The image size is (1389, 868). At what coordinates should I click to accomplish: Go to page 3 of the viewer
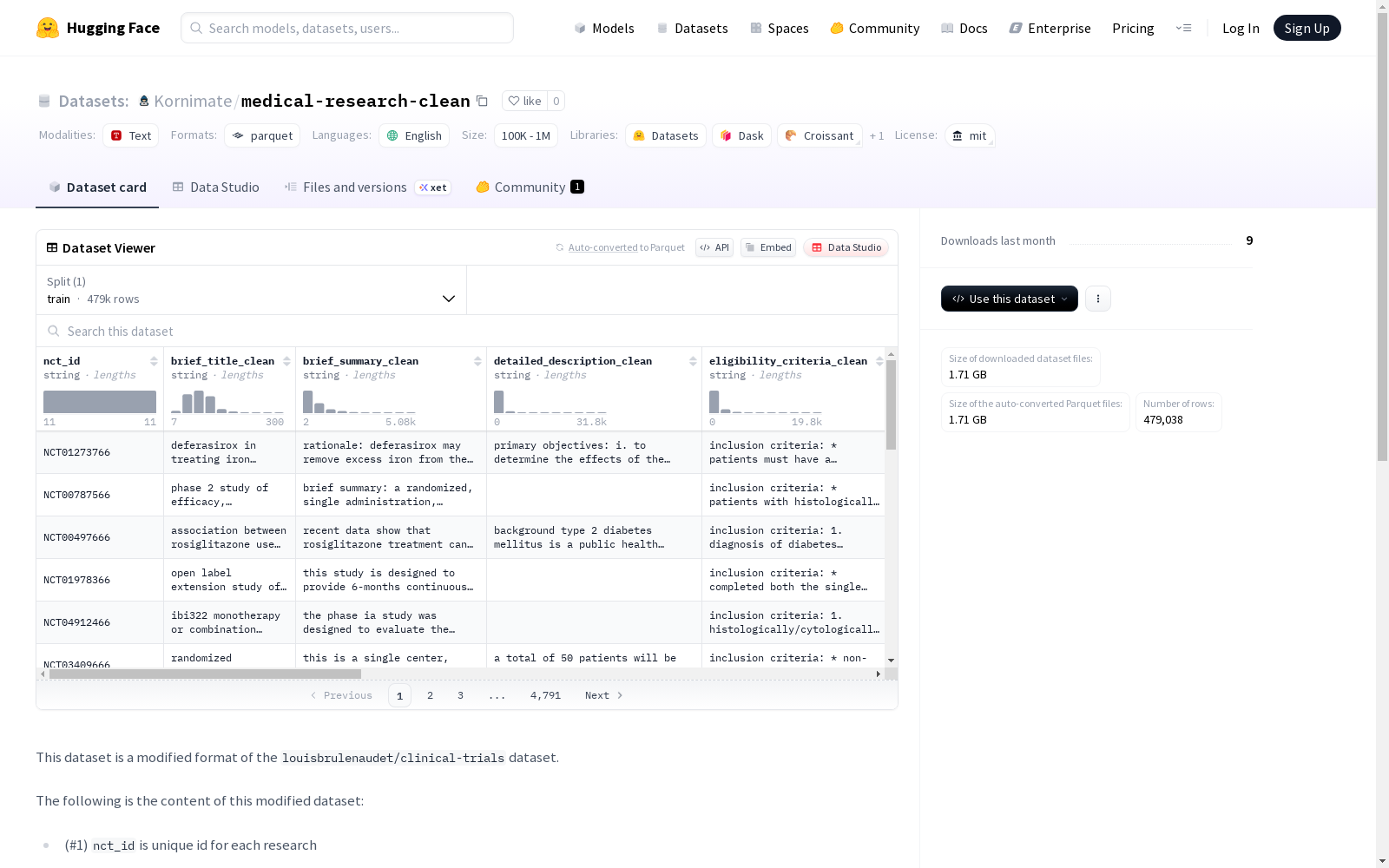(460, 695)
